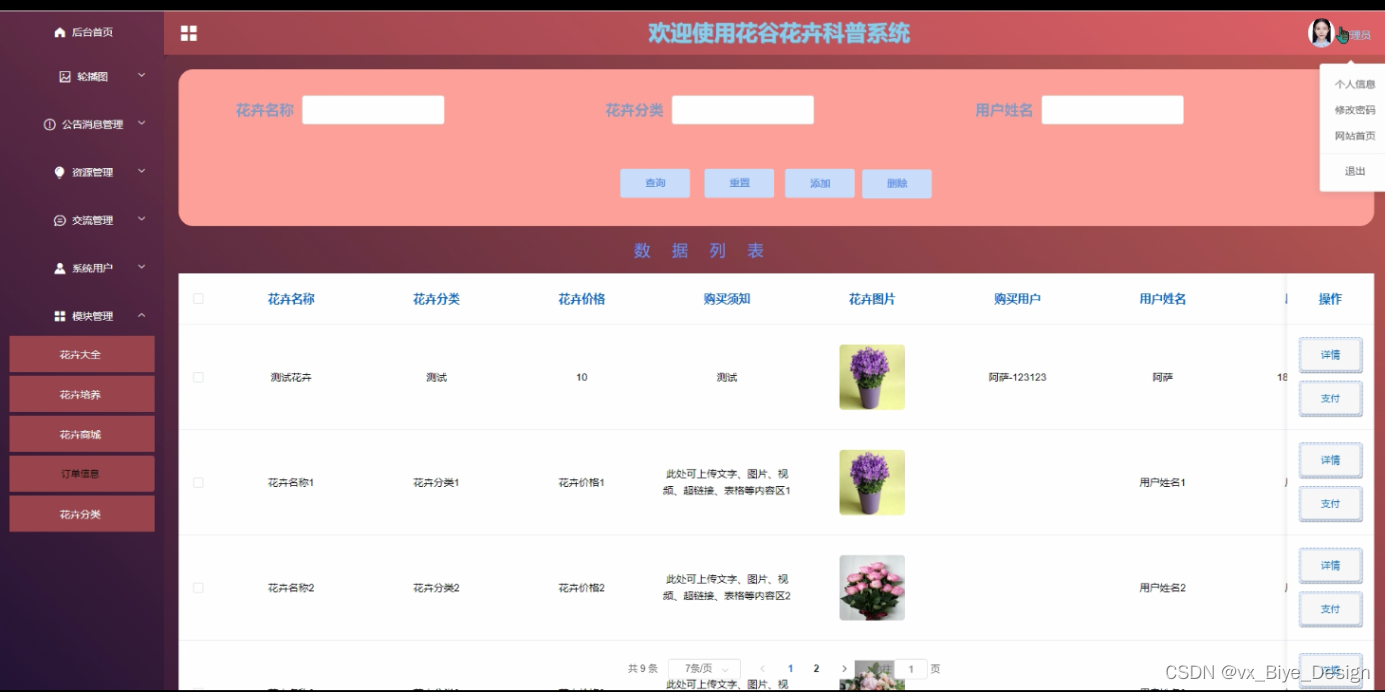Select page 1 in pagination
The image size is (1385, 692).
coord(790,669)
